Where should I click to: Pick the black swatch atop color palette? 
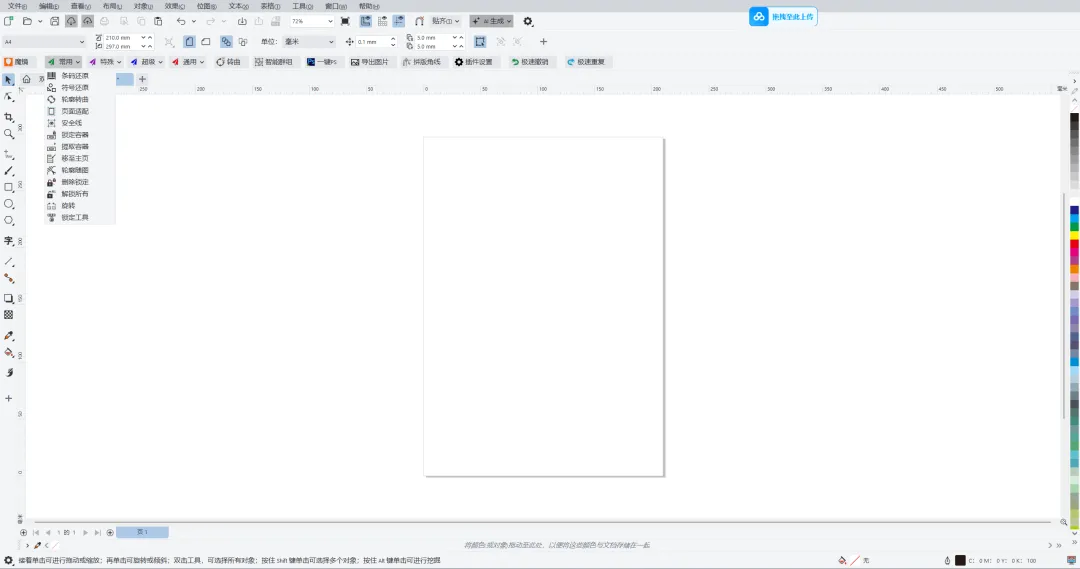(x=1074, y=118)
